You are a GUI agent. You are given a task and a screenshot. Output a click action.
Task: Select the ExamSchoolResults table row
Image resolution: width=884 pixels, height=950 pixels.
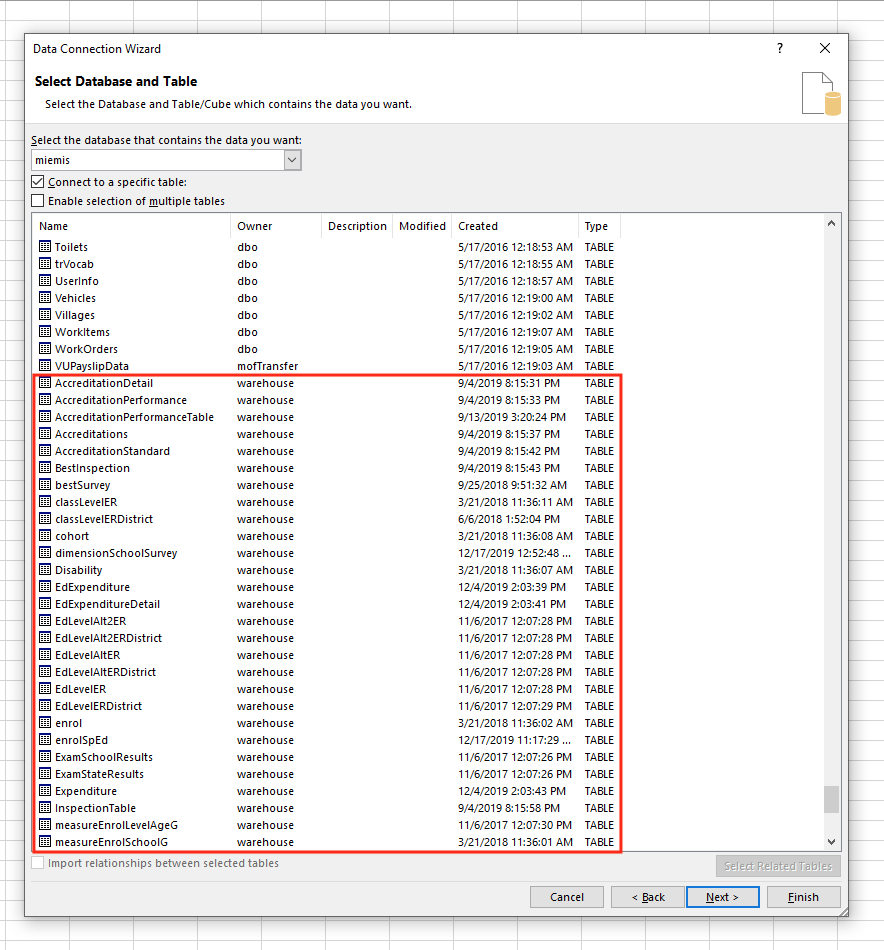[x=104, y=757]
